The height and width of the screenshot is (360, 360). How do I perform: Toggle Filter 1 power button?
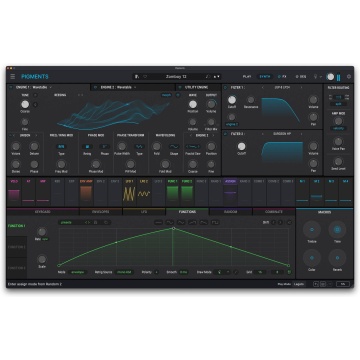pyautogui.click(x=226, y=88)
